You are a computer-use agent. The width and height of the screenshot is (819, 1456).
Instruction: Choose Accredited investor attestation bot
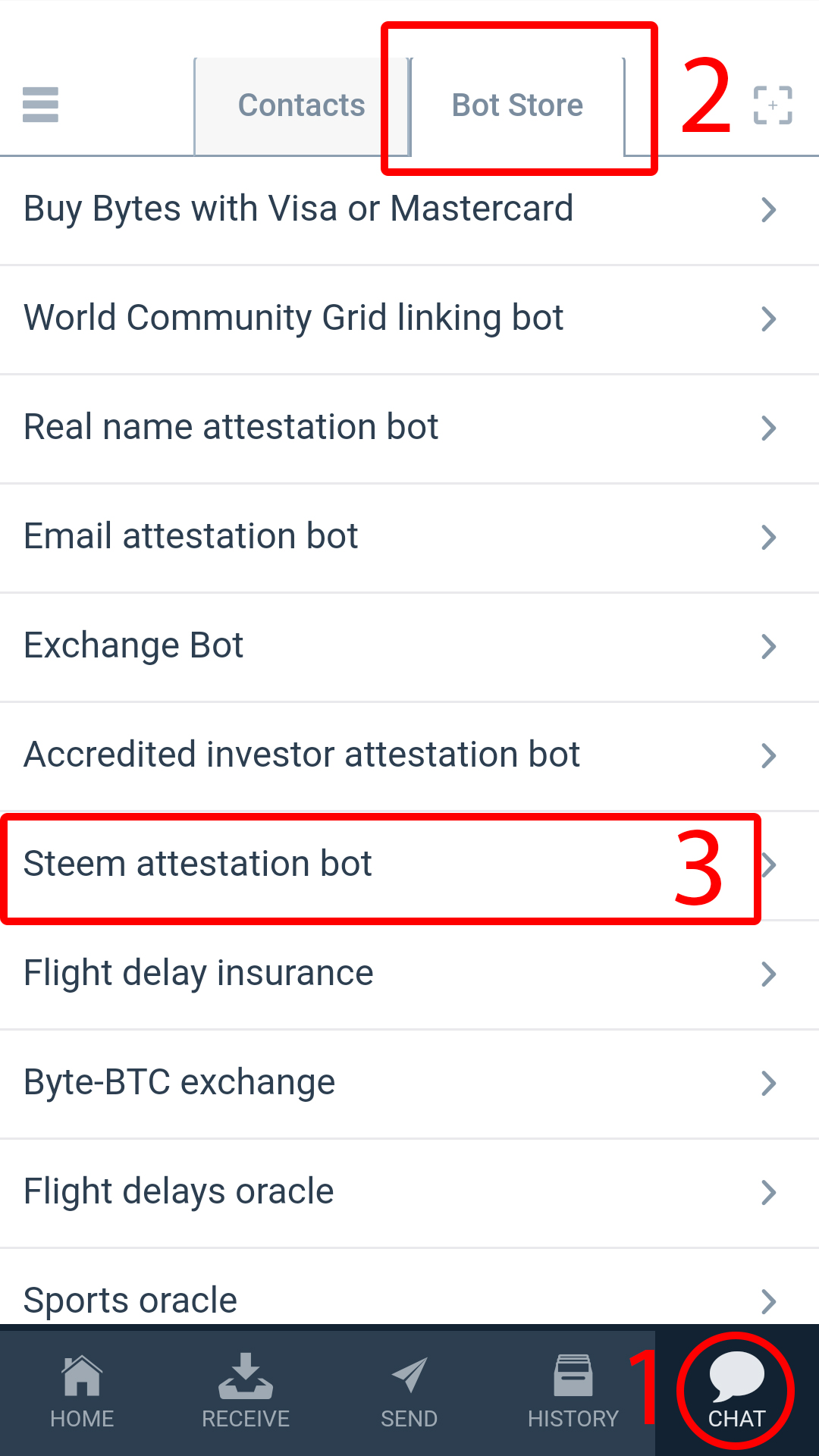pyautogui.click(x=302, y=755)
